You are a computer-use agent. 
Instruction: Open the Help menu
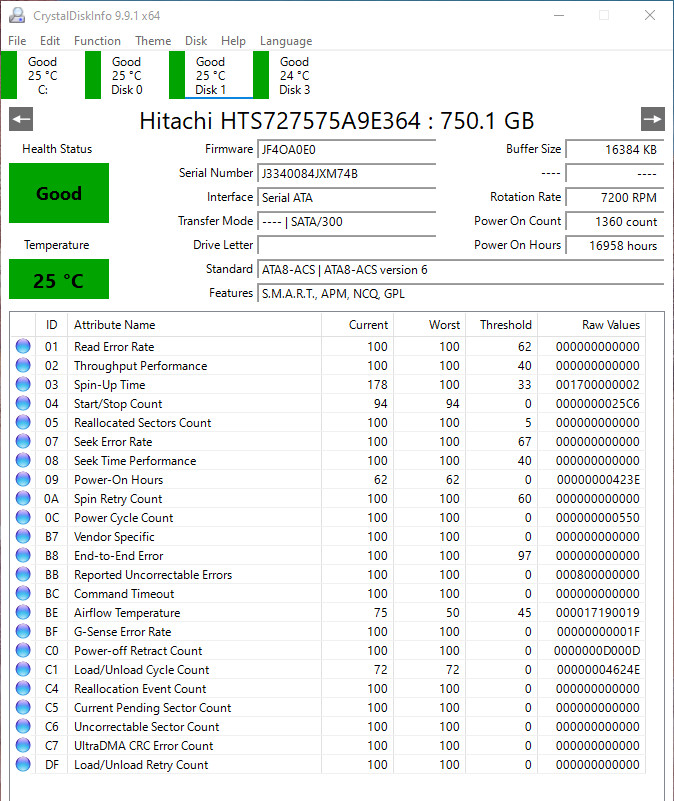(233, 41)
